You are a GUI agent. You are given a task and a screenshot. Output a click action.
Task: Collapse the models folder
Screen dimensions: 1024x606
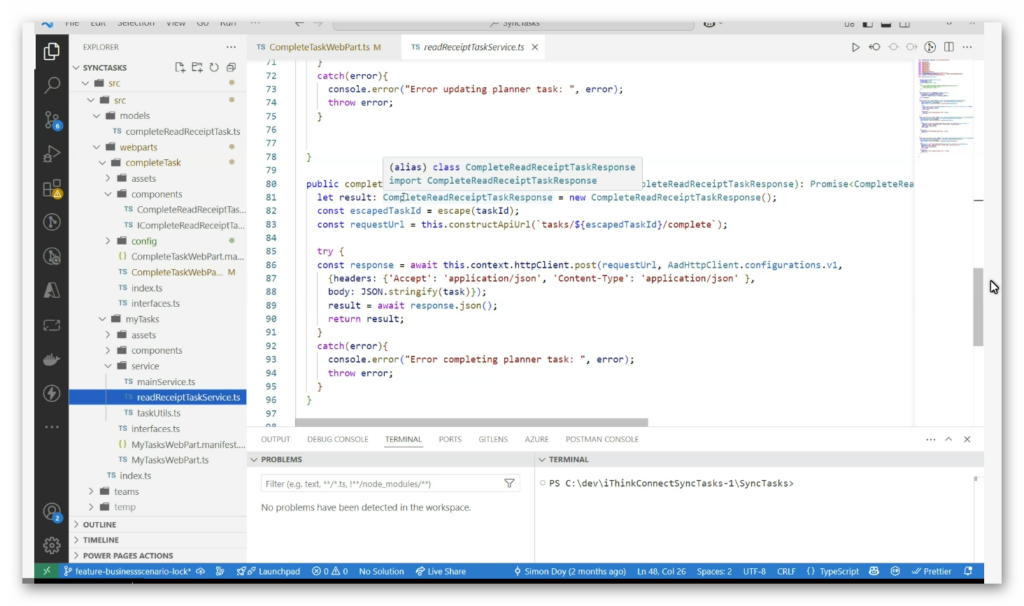click(x=134, y=116)
